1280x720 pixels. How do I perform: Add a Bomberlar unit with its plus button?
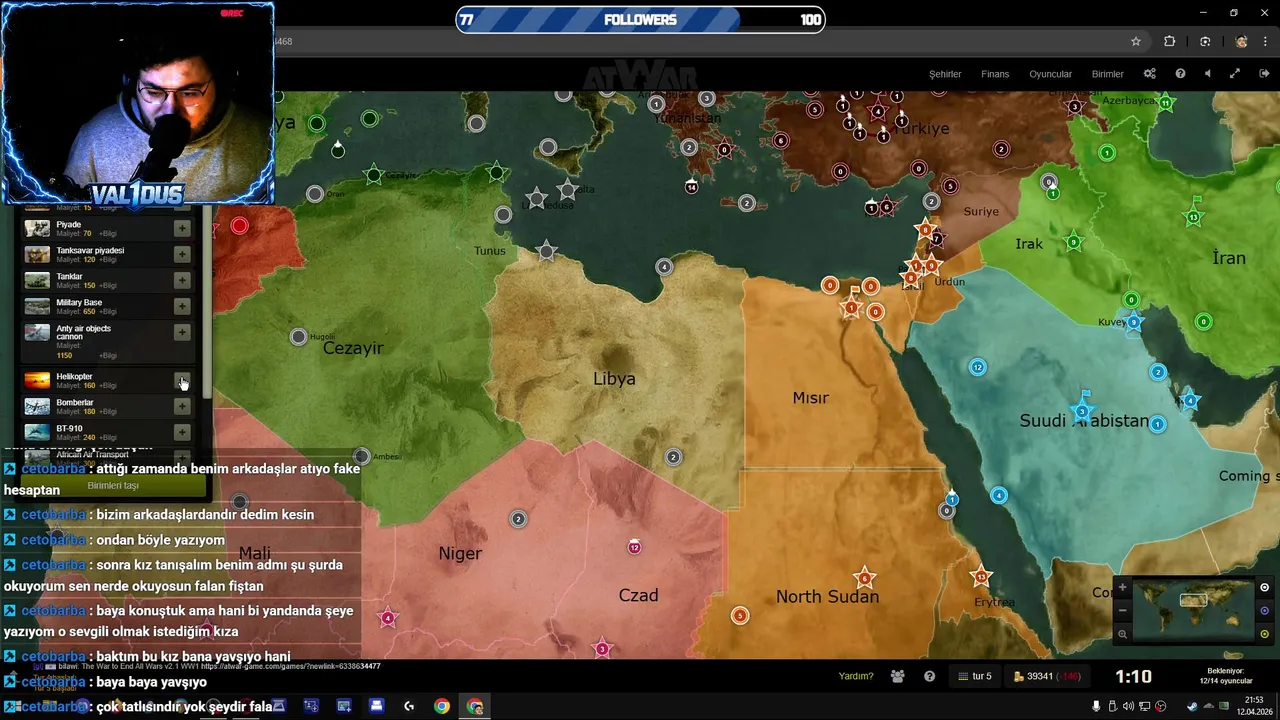click(x=182, y=406)
